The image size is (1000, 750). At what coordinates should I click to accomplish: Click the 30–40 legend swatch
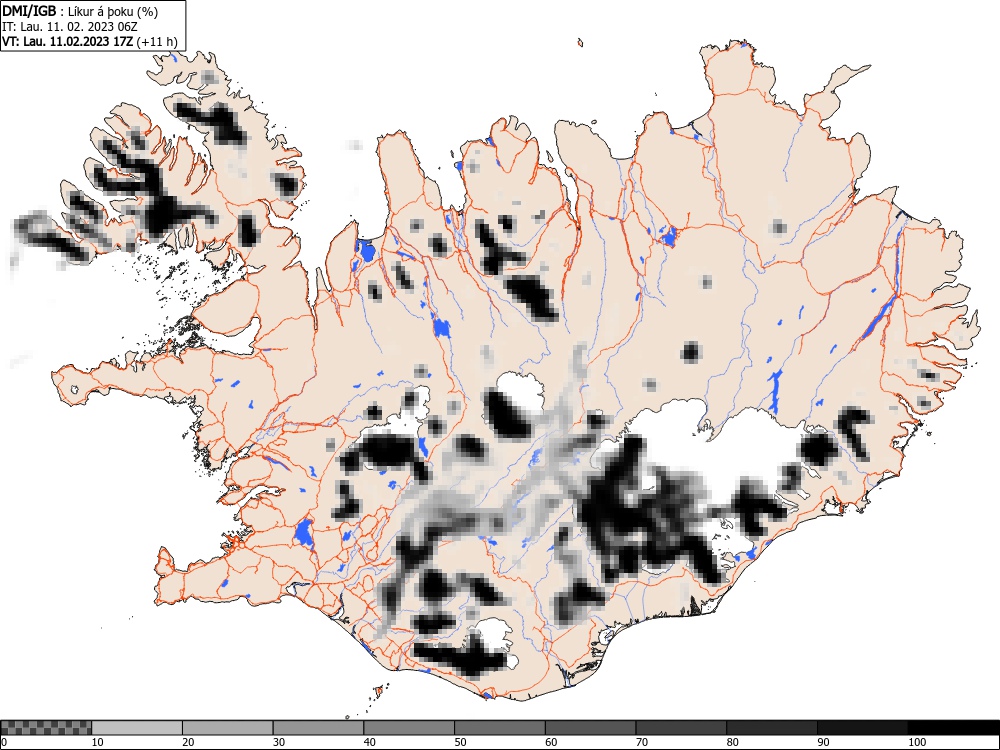(x=318, y=728)
